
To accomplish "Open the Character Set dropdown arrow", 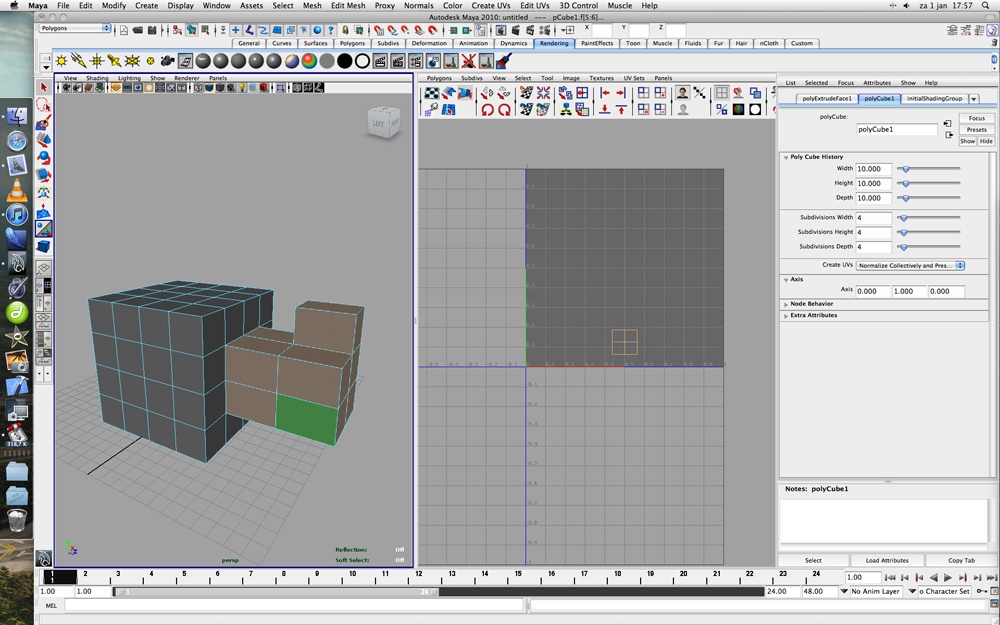I will tap(912, 591).
